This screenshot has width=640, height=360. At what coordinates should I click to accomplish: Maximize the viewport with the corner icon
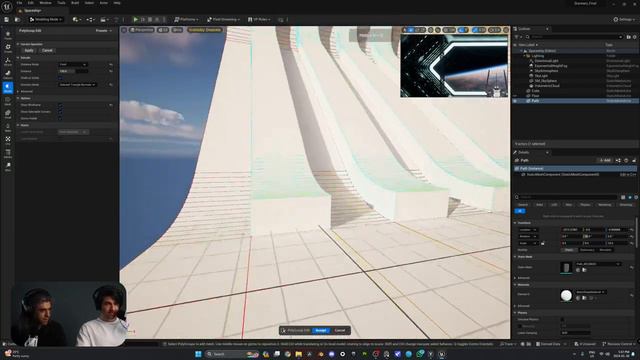506,30
